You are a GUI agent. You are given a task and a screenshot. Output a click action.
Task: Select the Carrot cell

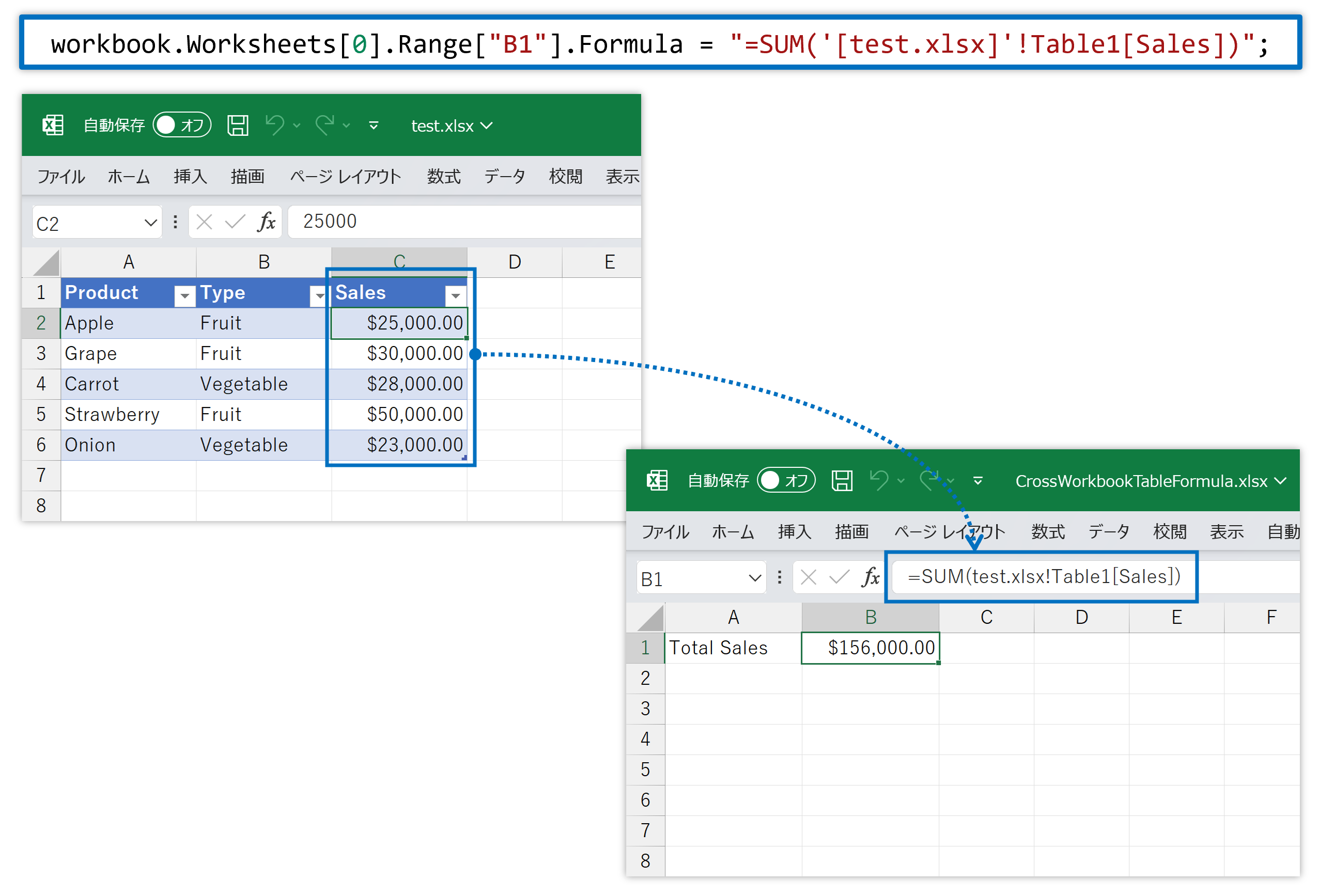coord(128,384)
